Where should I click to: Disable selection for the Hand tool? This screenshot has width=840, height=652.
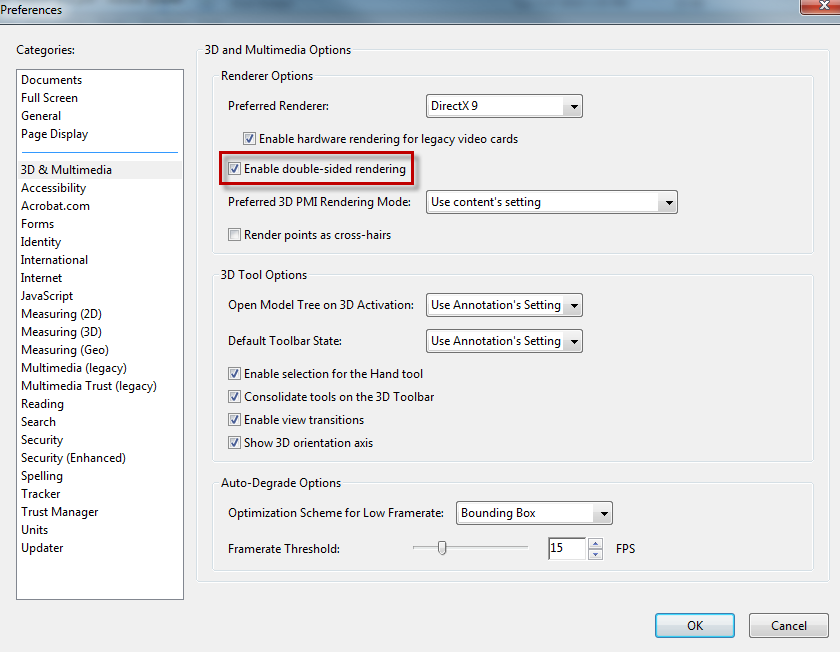(x=234, y=373)
